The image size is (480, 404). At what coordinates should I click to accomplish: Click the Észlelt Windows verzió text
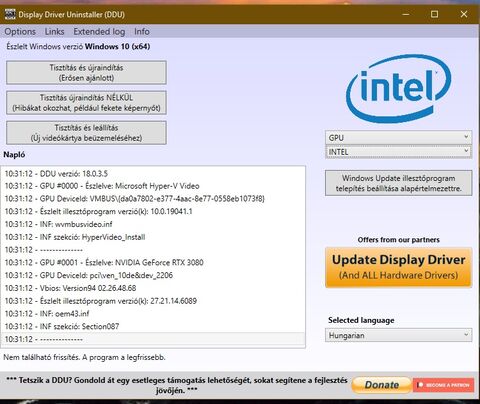coord(78,46)
